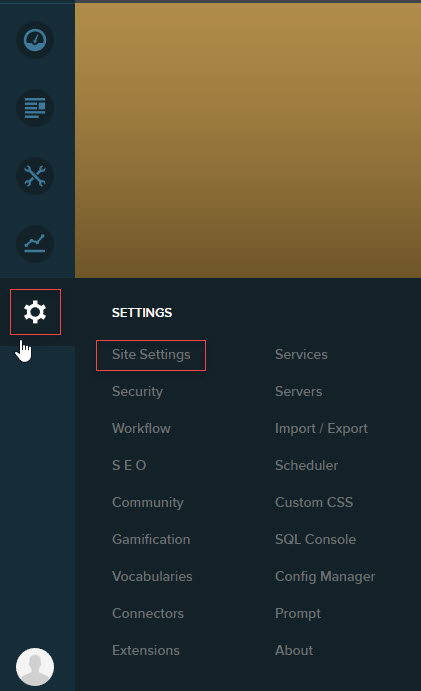The image size is (421, 691).
Task: Open the SQL Console
Action: [315, 539]
